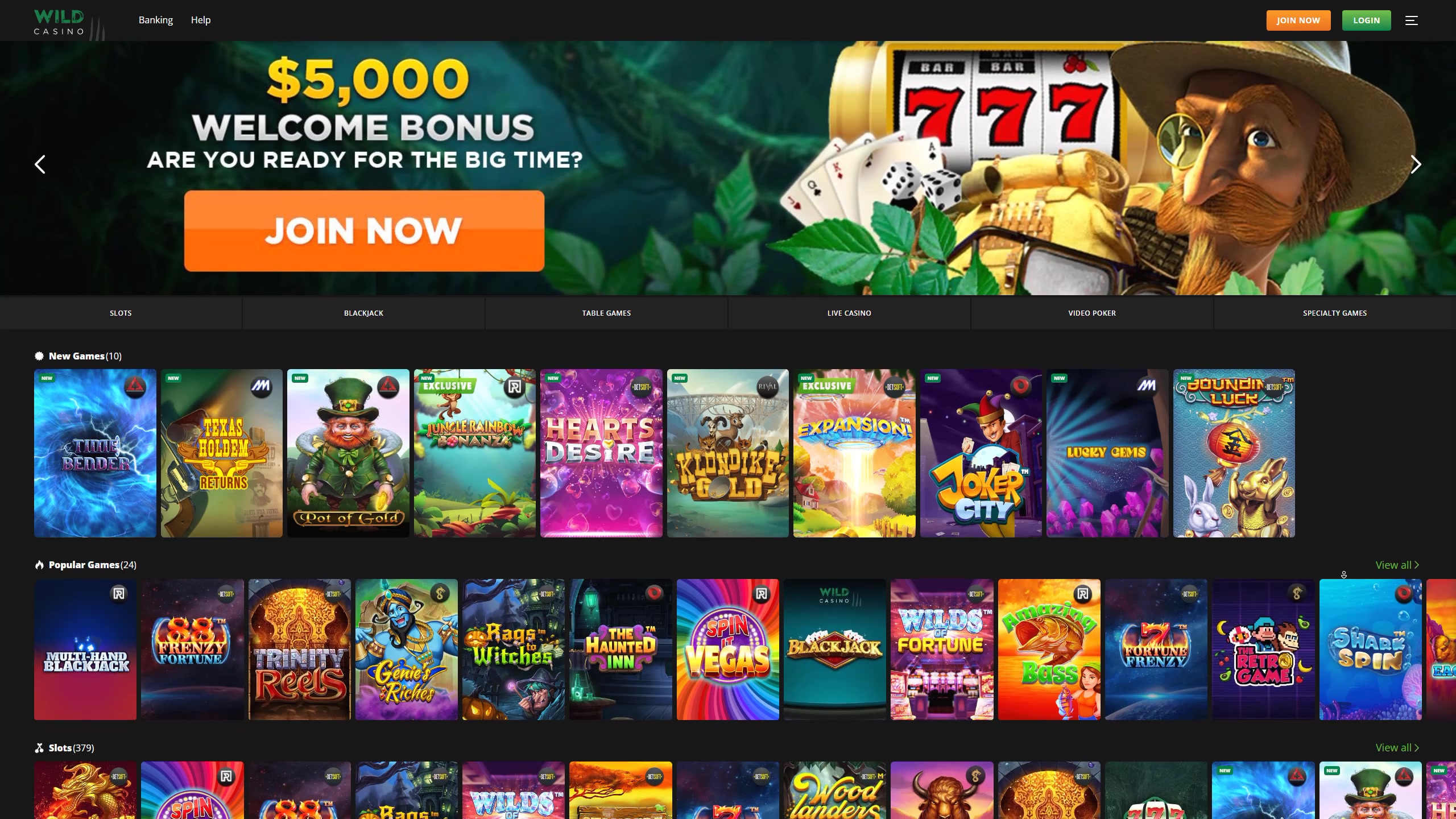
Task: Advance to next banner slide arrow
Action: click(x=1416, y=164)
